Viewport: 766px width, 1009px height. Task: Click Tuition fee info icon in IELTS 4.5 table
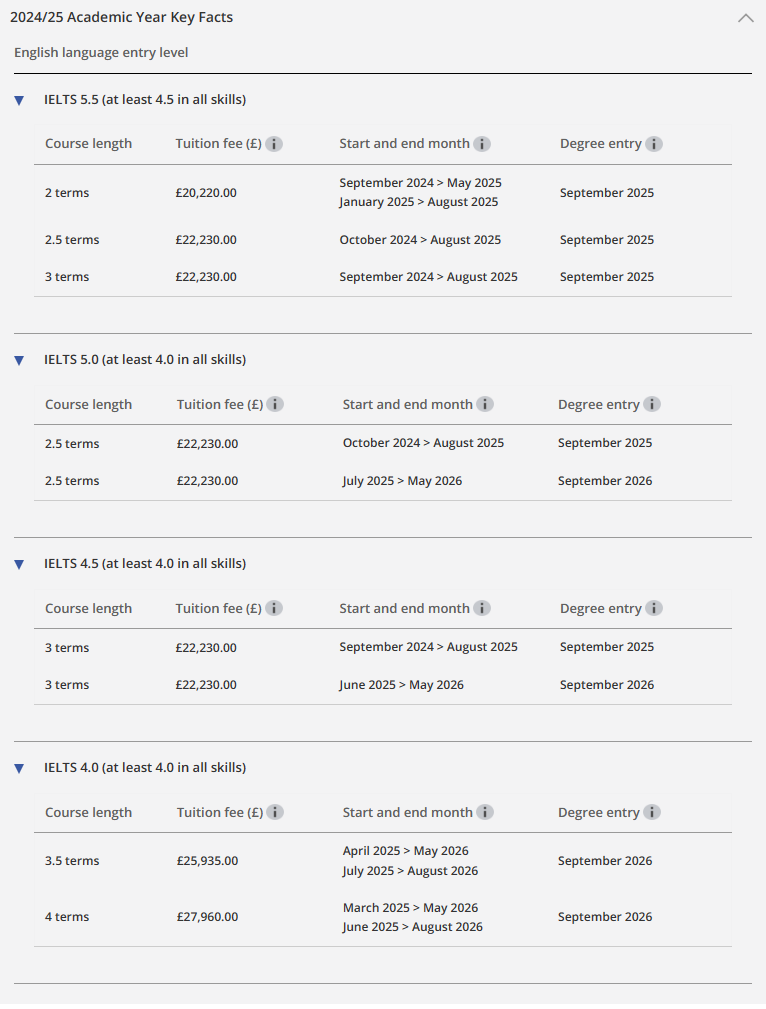point(274,608)
